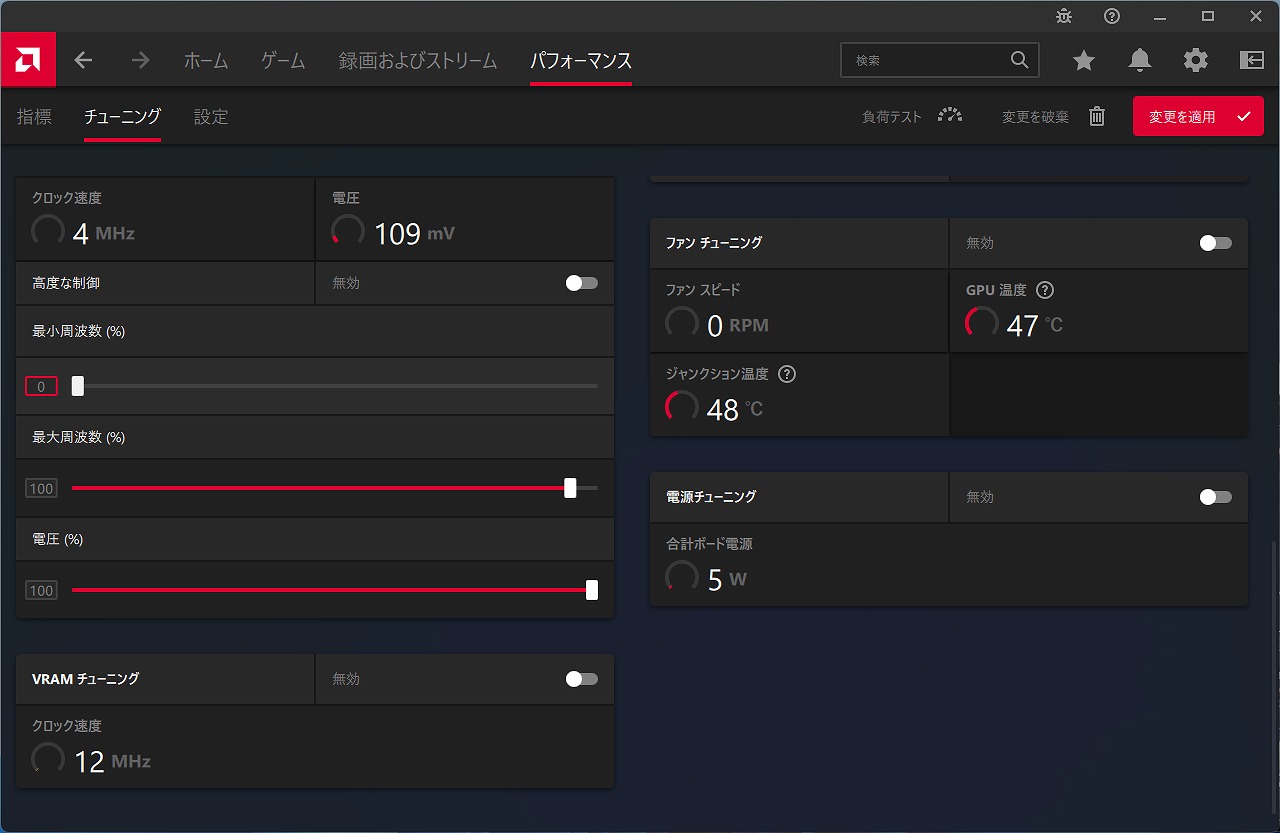1280x833 pixels.
Task: Open help with the question mark icon
Action: (1112, 16)
